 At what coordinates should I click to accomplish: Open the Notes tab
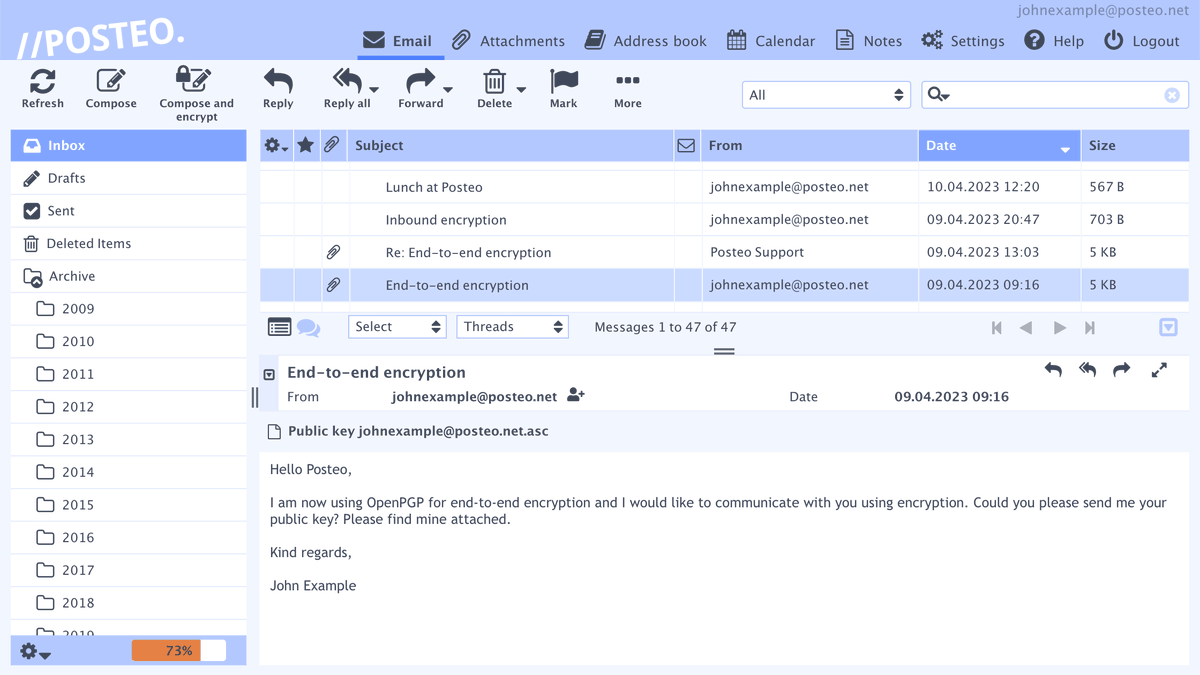click(868, 41)
